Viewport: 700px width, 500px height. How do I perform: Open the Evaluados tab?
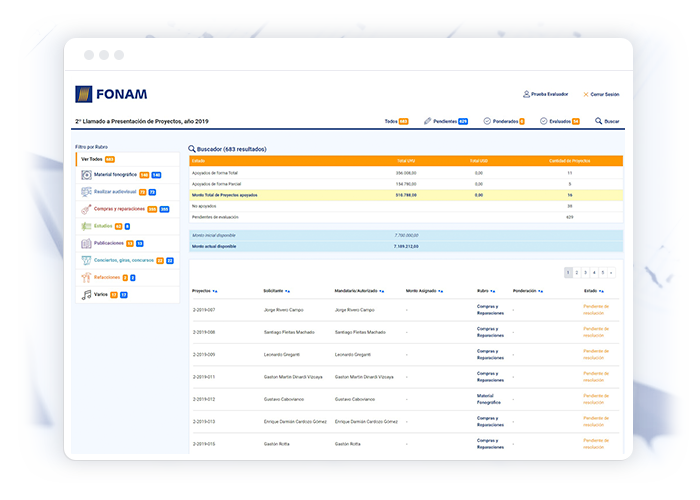point(559,121)
